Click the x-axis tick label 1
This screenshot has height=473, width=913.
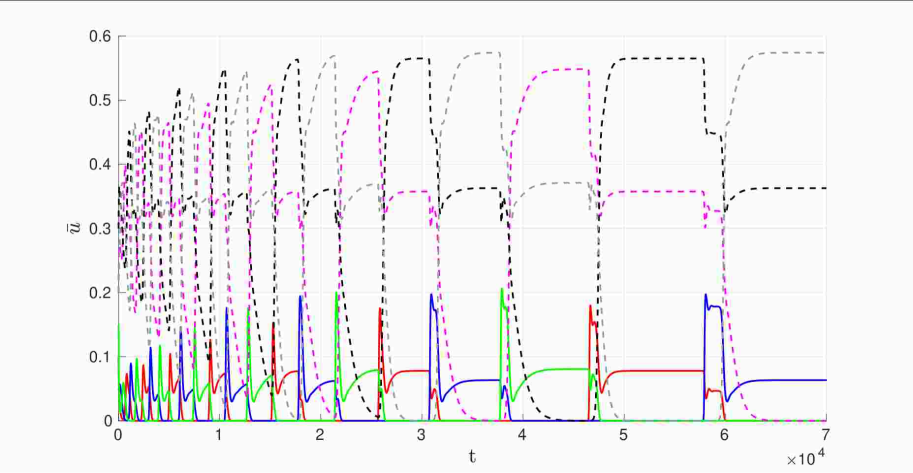(x=219, y=435)
